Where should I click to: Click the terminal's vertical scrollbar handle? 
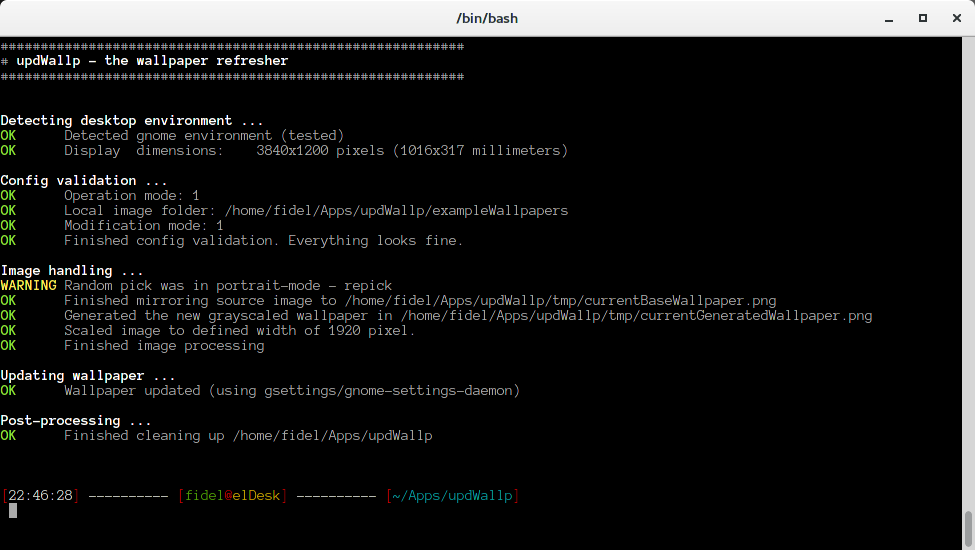click(968, 528)
